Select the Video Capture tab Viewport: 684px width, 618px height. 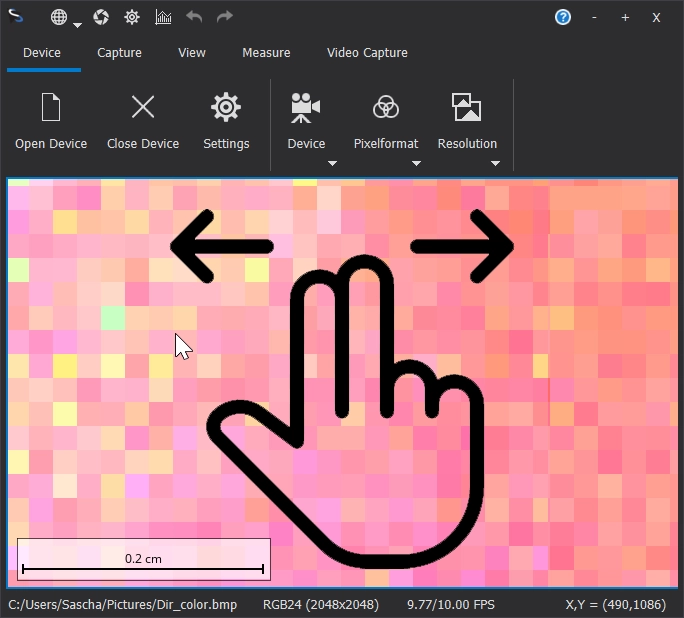tap(367, 52)
